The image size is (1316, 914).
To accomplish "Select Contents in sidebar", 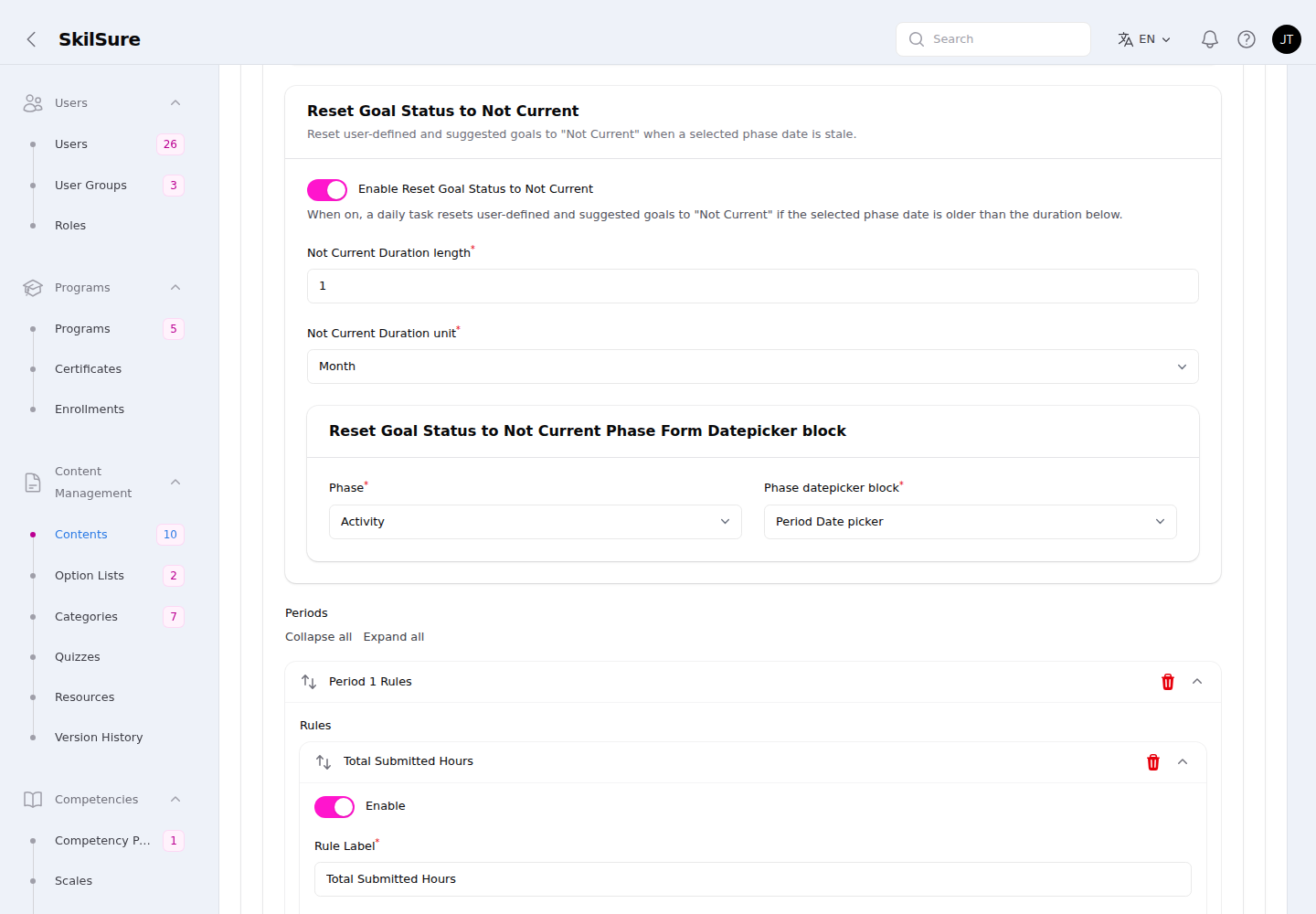I will (x=81, y=535).
